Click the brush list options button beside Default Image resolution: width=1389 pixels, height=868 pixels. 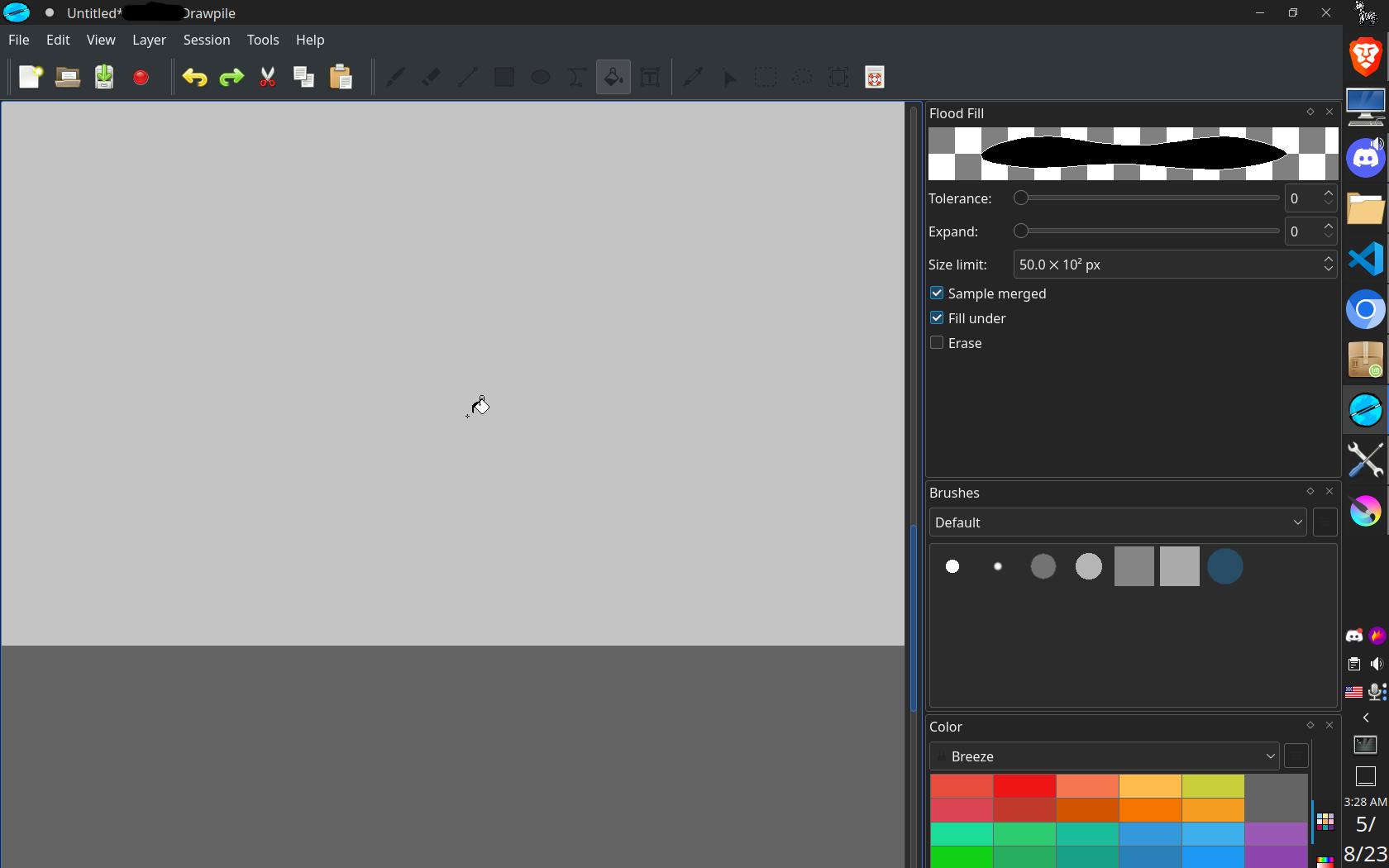(x=1325, y=522)
